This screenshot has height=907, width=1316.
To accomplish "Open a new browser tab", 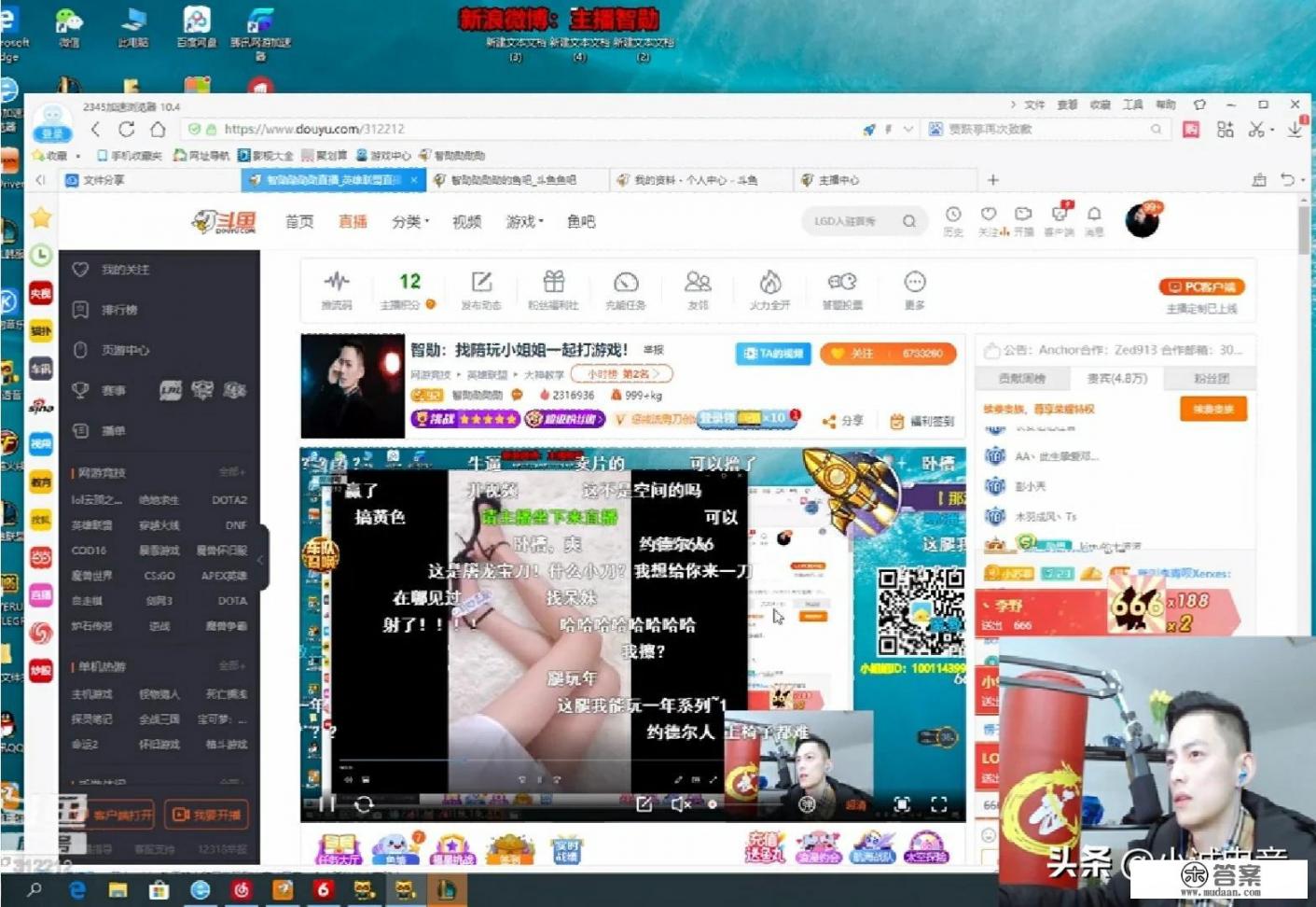I will click(992, 180).
